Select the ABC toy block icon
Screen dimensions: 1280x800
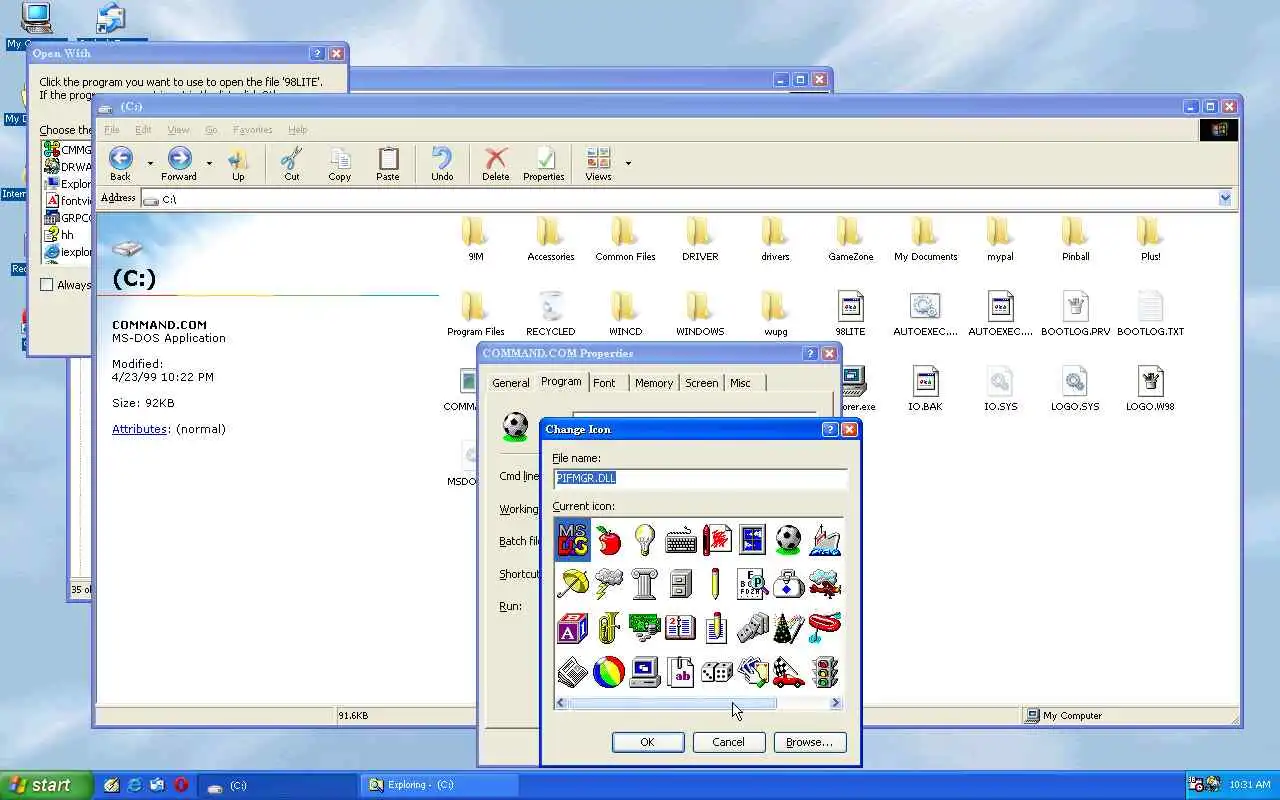point(572,627)
